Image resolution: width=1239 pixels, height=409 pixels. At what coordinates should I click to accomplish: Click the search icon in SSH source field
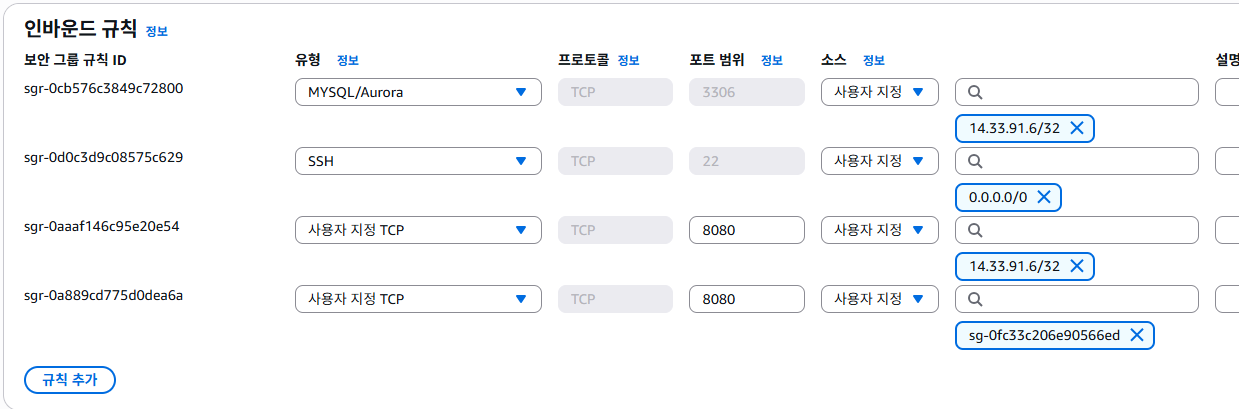pos(975,161)
